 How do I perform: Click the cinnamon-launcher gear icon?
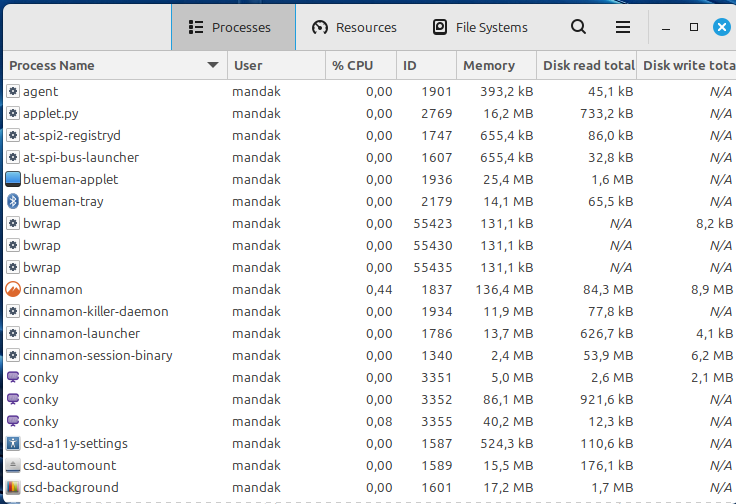13,333
